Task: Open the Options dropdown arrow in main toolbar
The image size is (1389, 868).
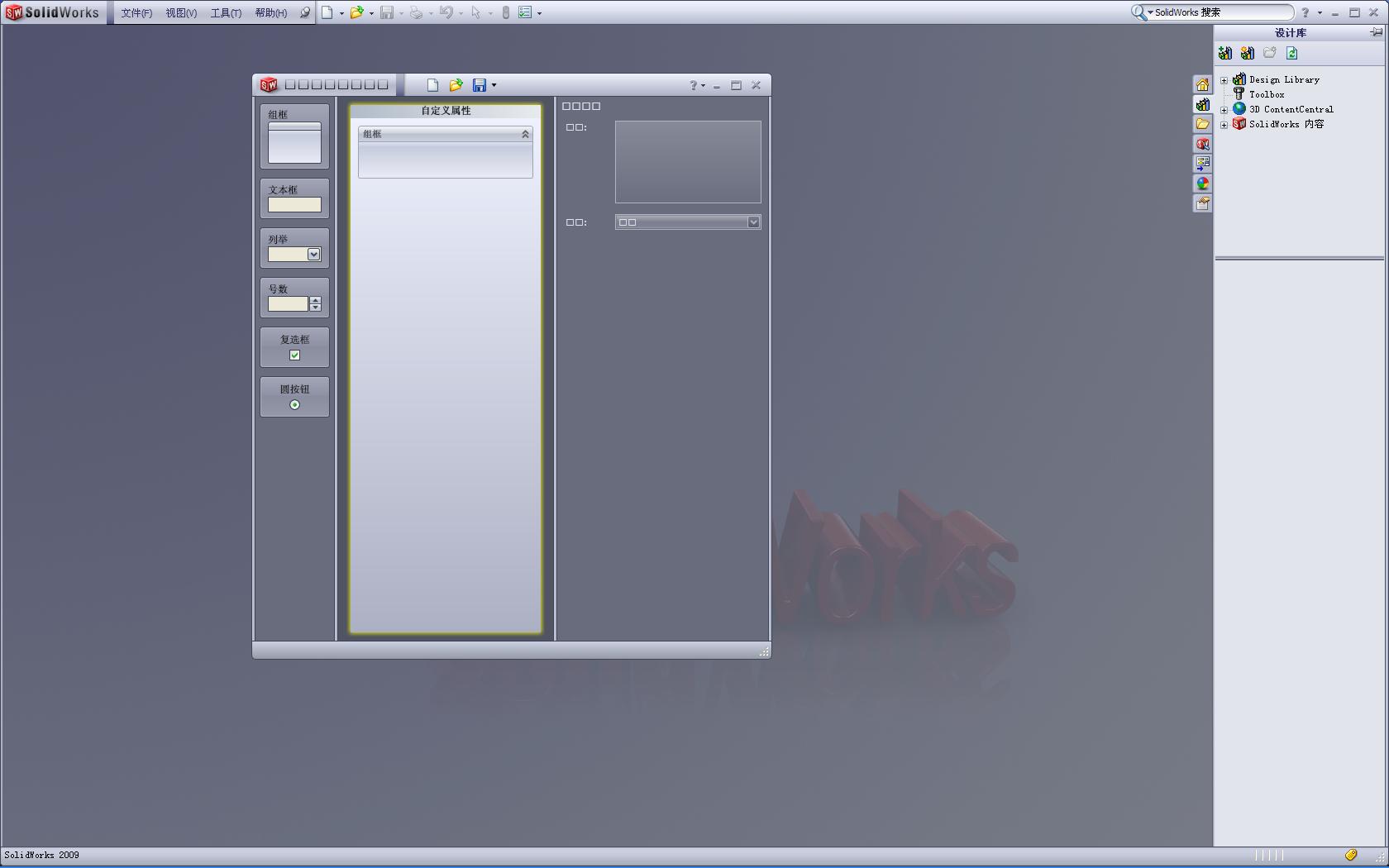Action: click(x=539, y=13)
